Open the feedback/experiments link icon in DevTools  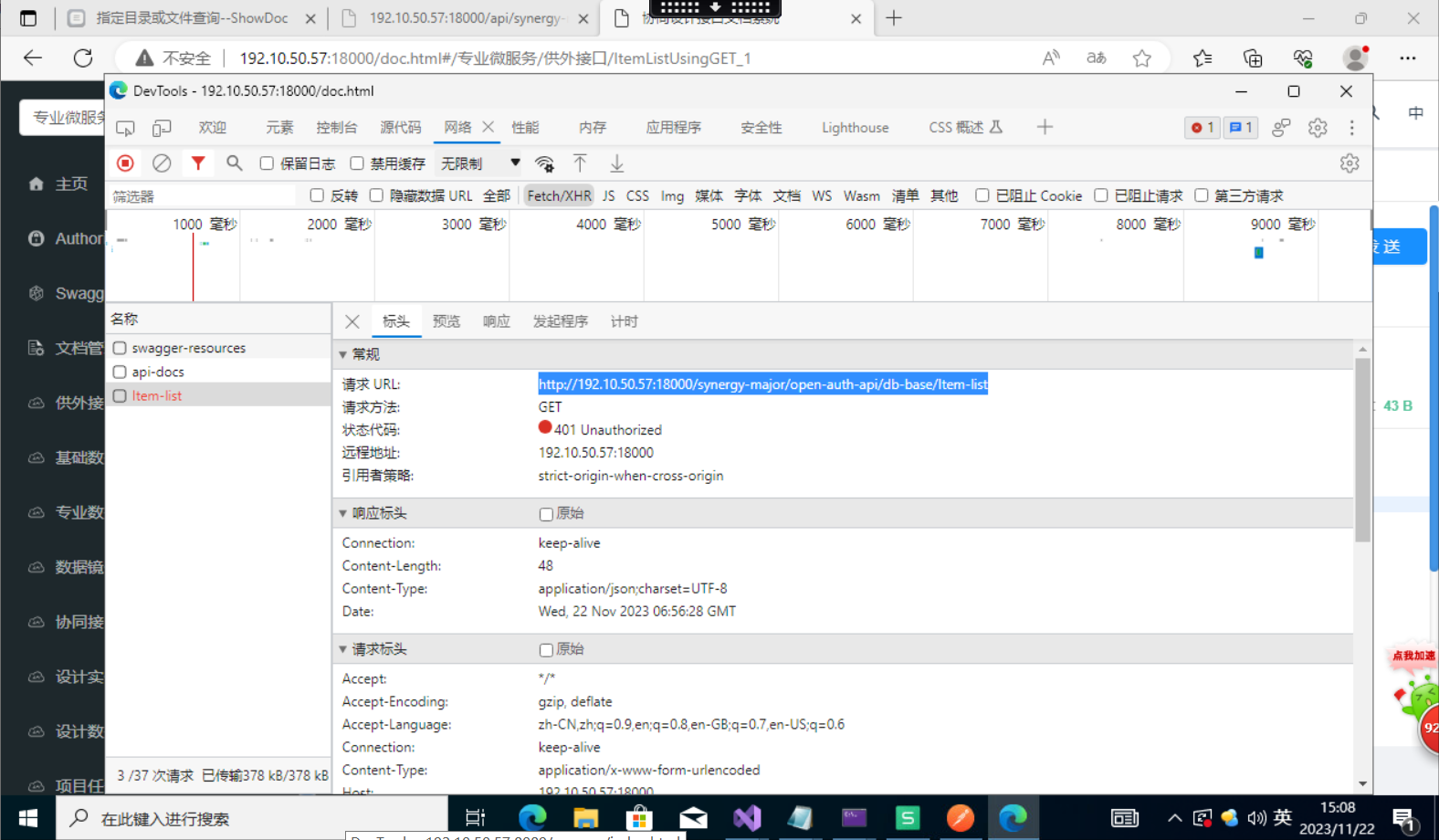point(1281,128)
